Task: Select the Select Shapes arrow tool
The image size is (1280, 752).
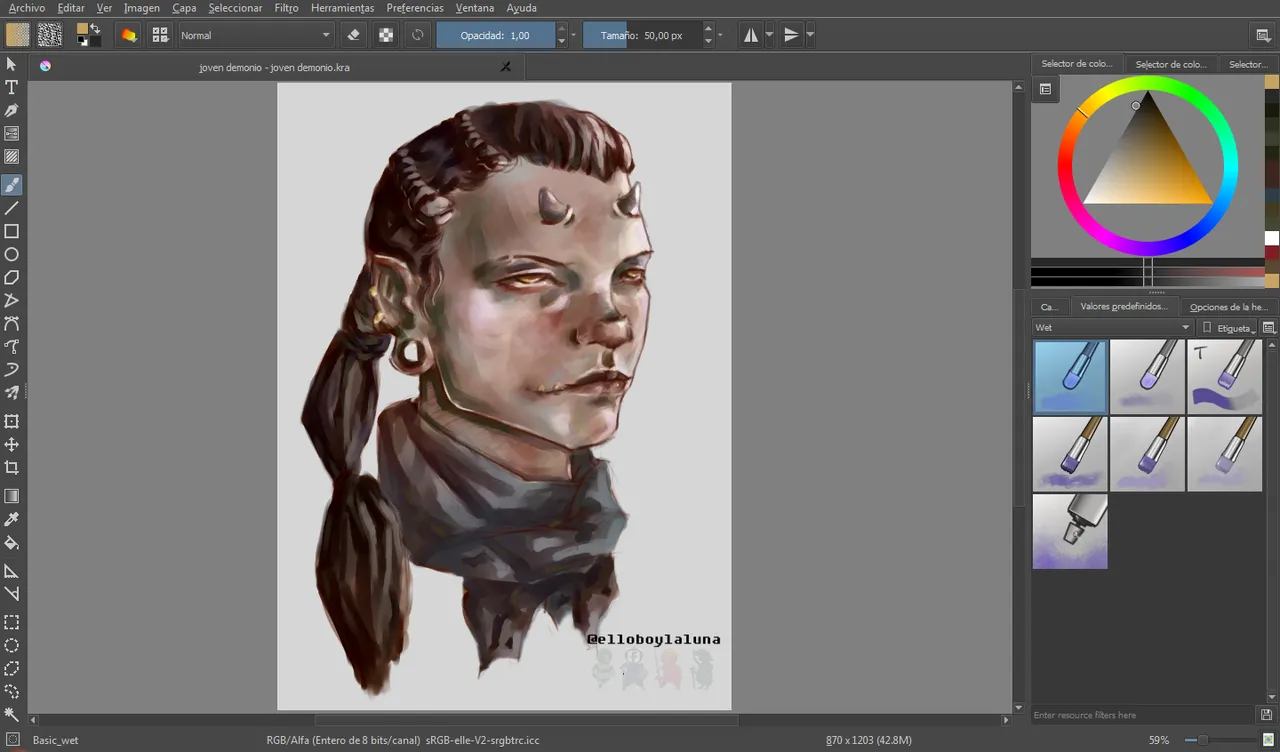Action: [12, 64]
